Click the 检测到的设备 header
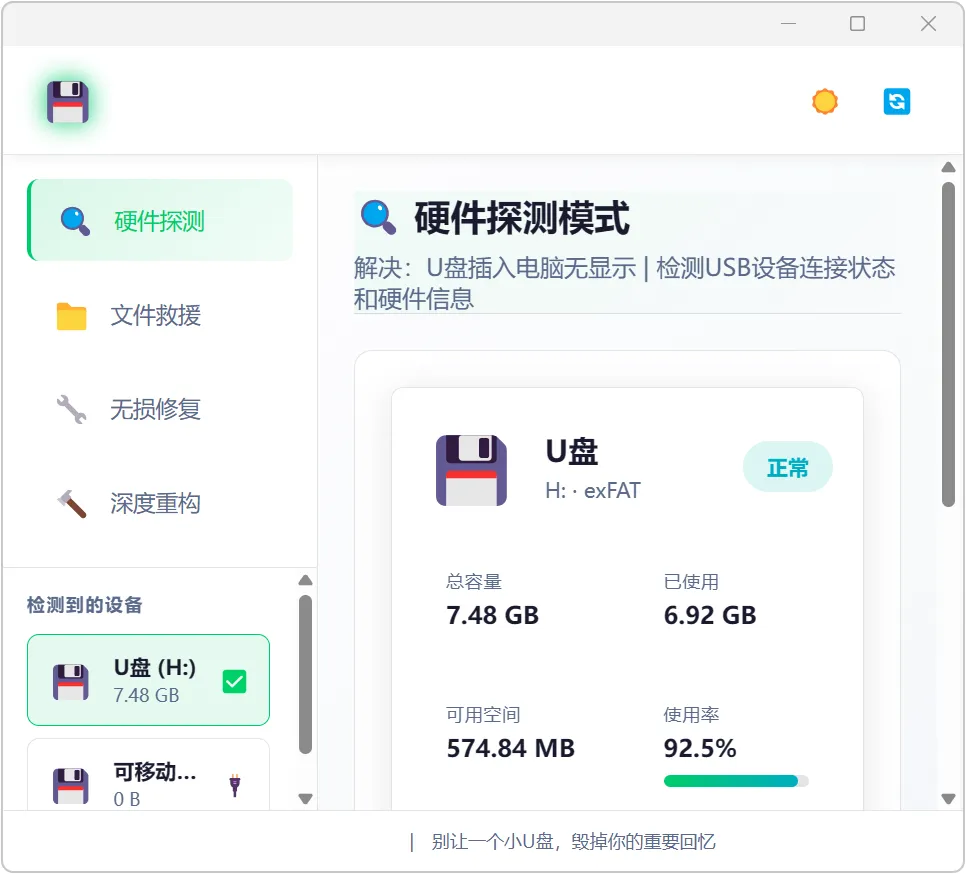Image resolution: width=966 pixels, height=874 pixels. (84, 605)
